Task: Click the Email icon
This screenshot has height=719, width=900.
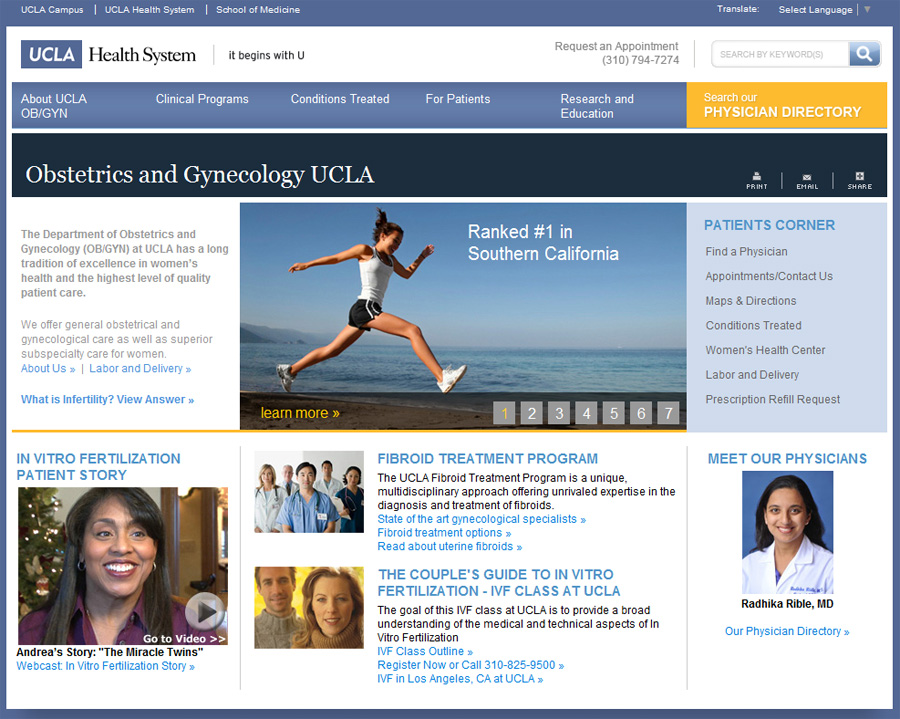Action: click(x=807, y=181)
